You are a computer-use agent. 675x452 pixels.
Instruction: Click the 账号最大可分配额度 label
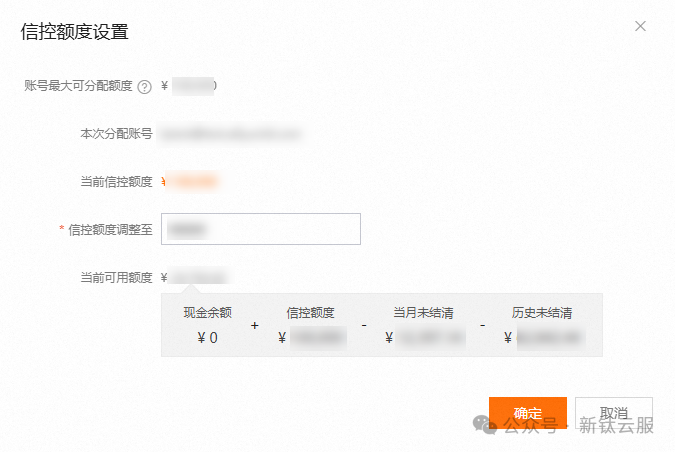(x=78, y=86)
